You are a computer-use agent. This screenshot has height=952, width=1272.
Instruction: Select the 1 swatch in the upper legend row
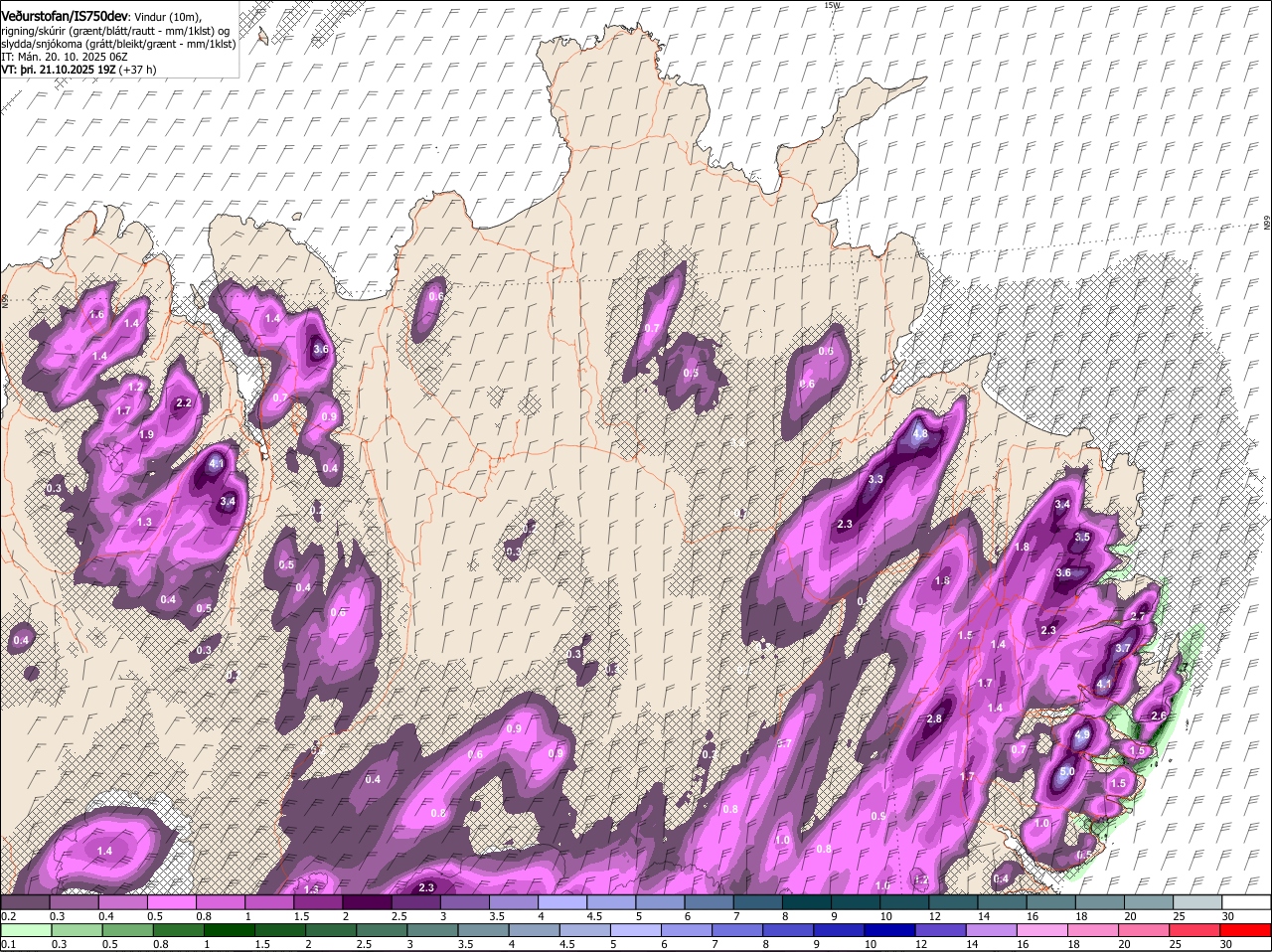pos(269,901)
